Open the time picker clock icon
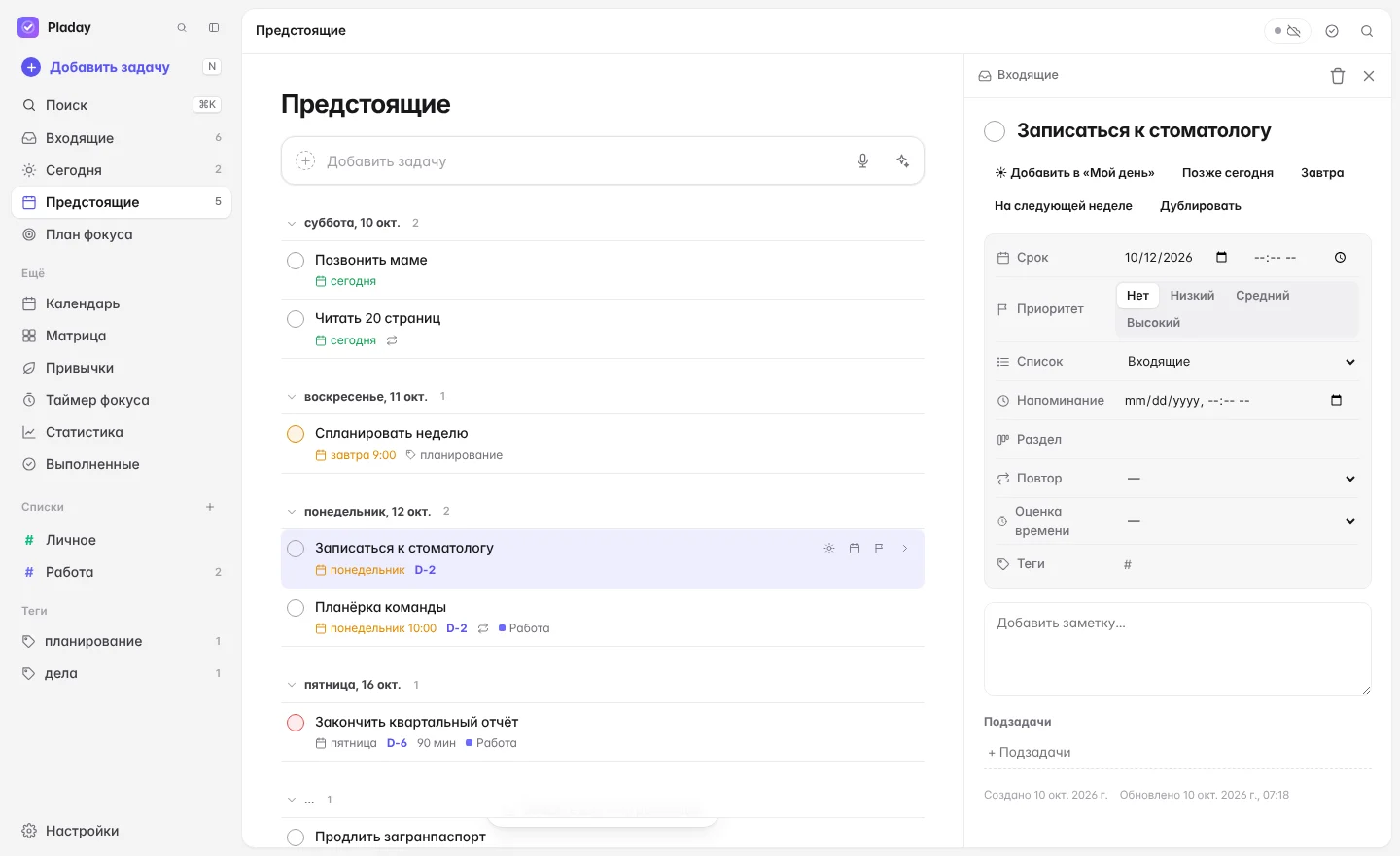 tap(1340, 258)
